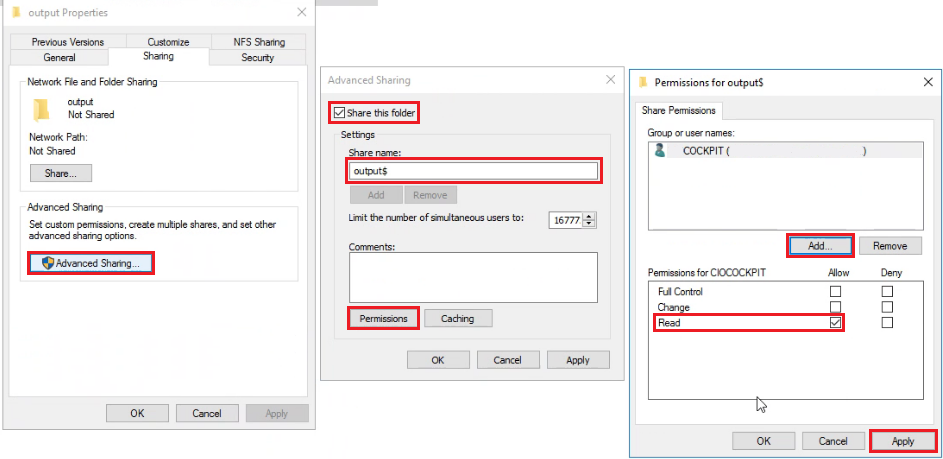943x459 pixels.
Task: Switch to the Previous Versions tab
Action: tap(68, 42)
